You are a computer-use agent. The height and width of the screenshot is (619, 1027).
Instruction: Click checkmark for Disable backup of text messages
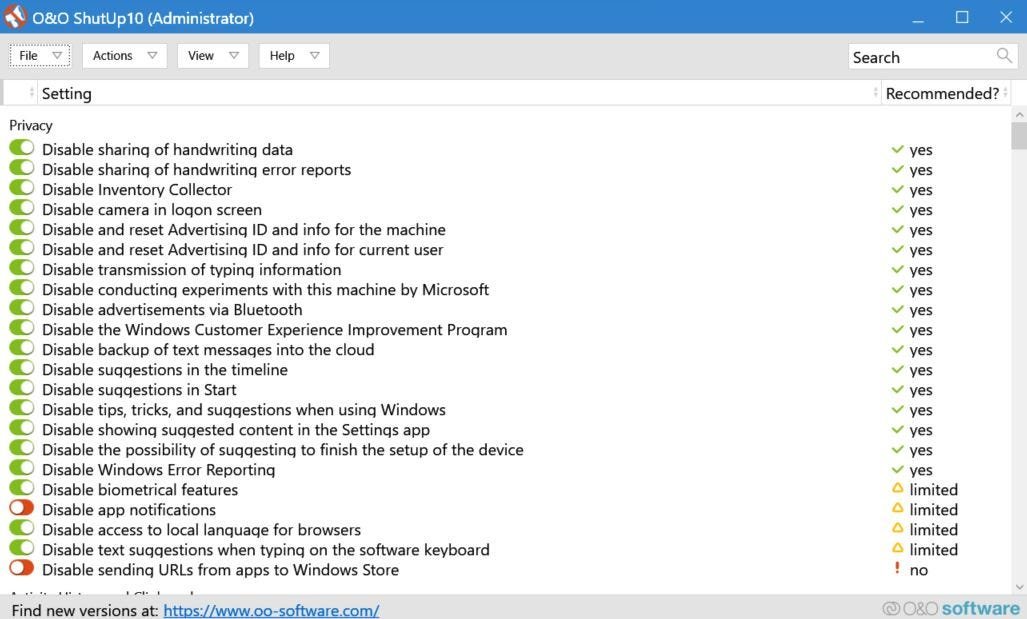(x=897, y=349)
